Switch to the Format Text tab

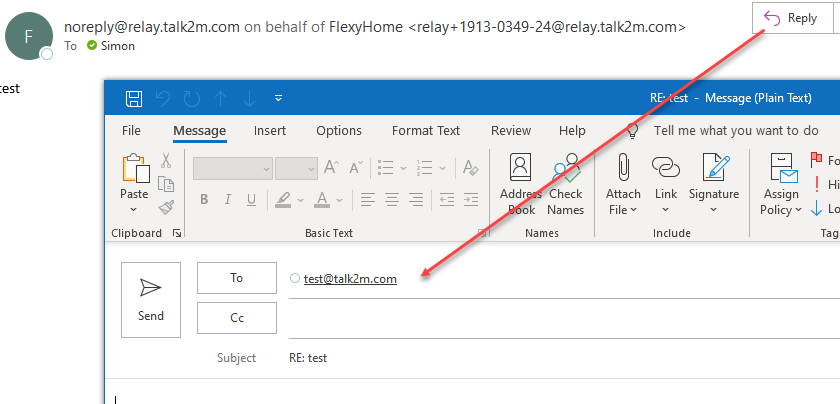(x=426, y=131)
